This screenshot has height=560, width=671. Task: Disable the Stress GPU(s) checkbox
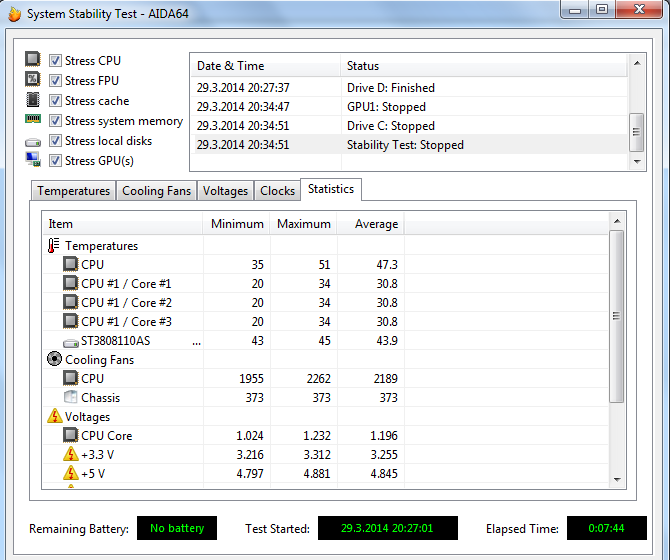point(55,161)
